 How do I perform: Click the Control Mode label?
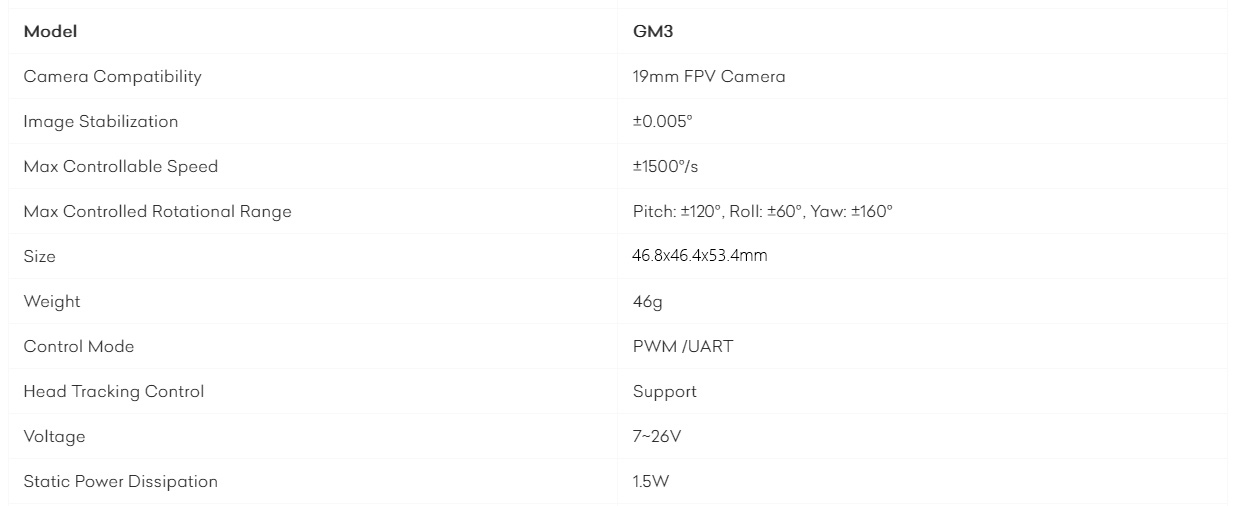click(x=79, y=346)
